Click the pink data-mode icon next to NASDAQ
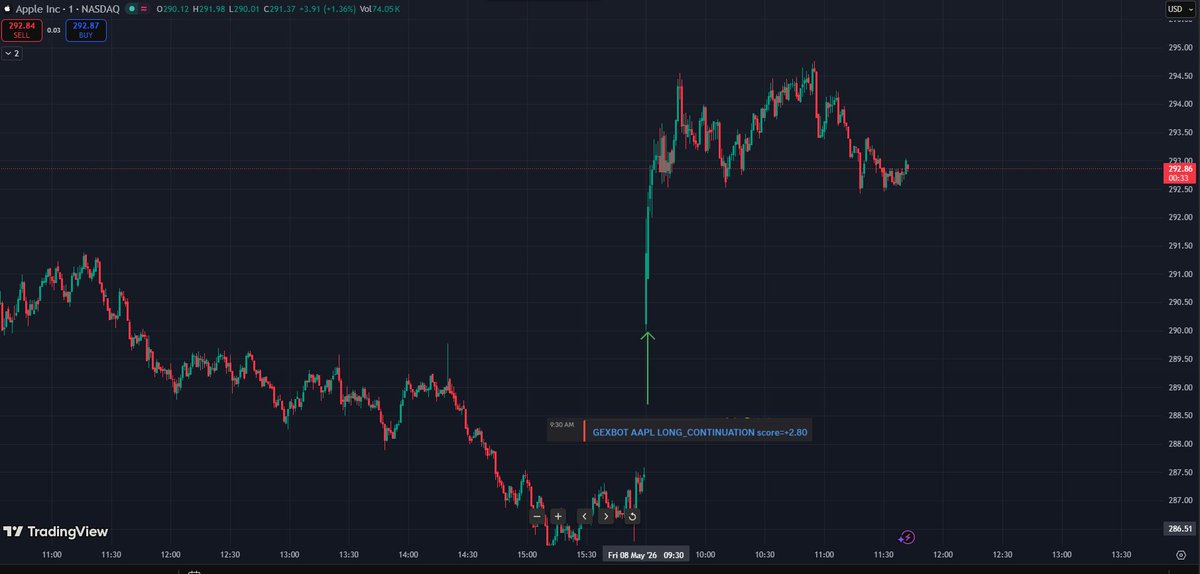The width and height of the screenshot is (1200, 574). click(144, 8)
